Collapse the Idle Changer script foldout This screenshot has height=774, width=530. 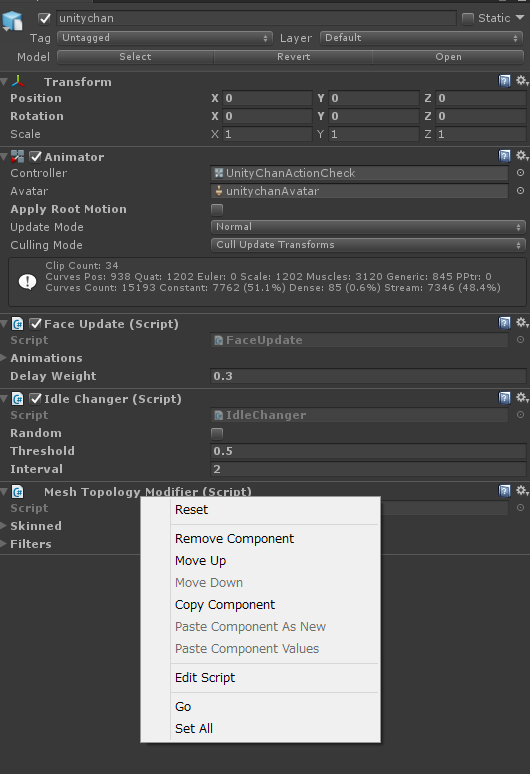point(4,399)
